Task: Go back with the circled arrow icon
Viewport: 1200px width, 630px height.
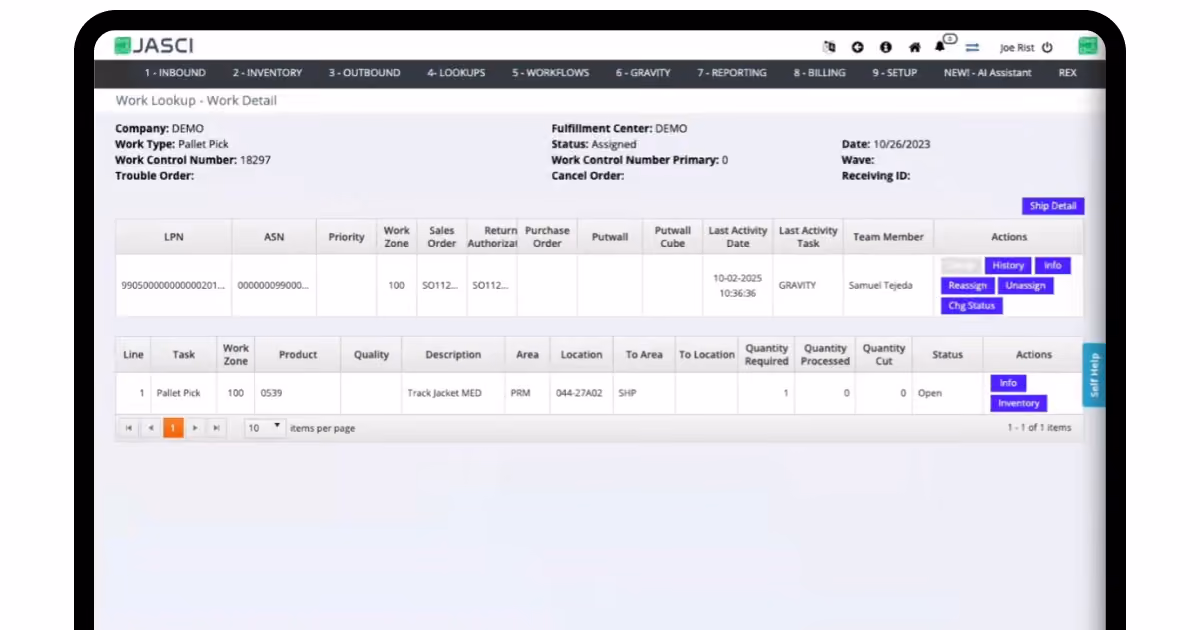Action: [857, 47]
